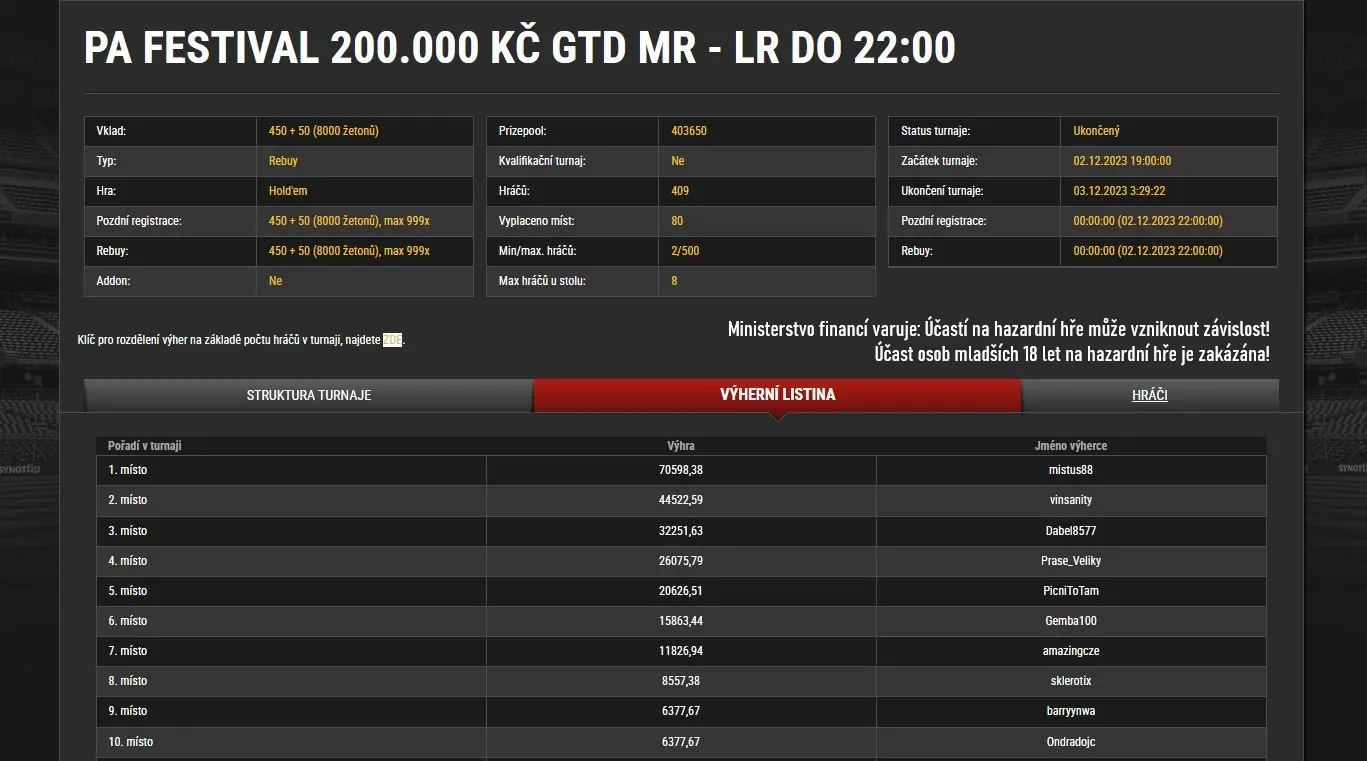
Task: Click player amazingcze
Action: [1070, 651]
